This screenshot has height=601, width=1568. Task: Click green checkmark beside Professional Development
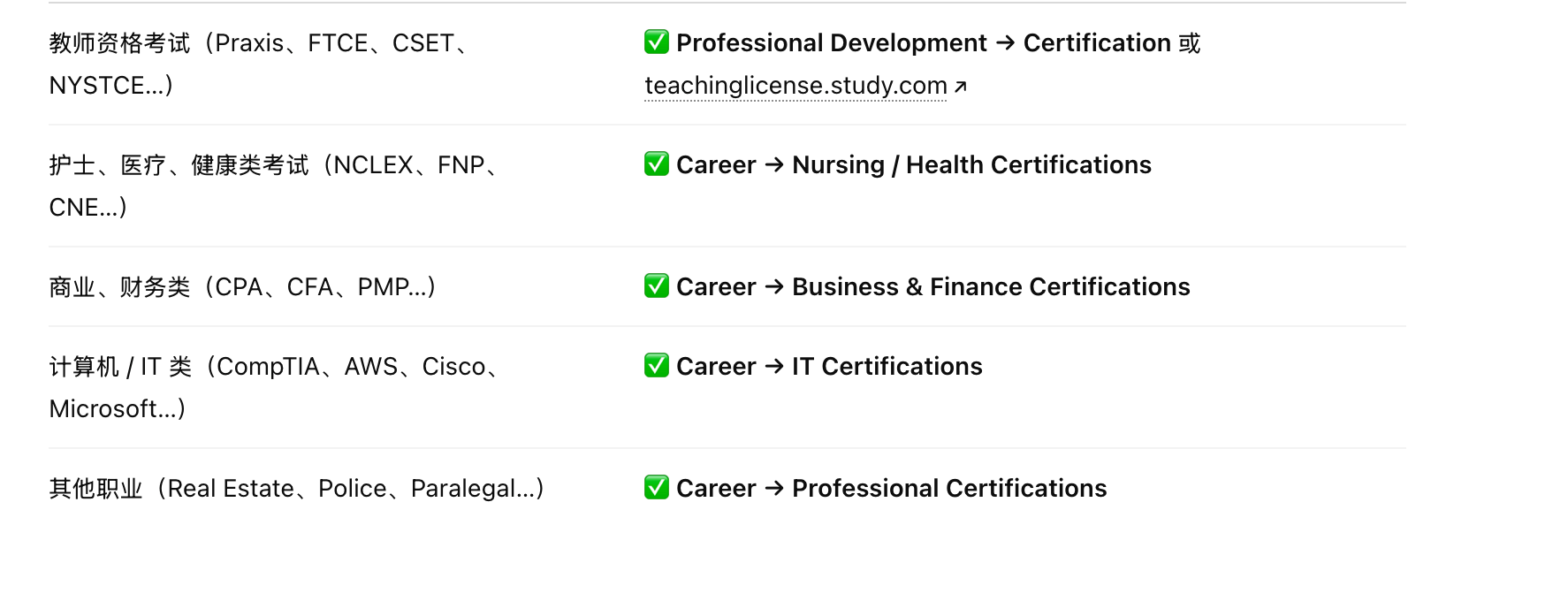[x=656, y=42]
